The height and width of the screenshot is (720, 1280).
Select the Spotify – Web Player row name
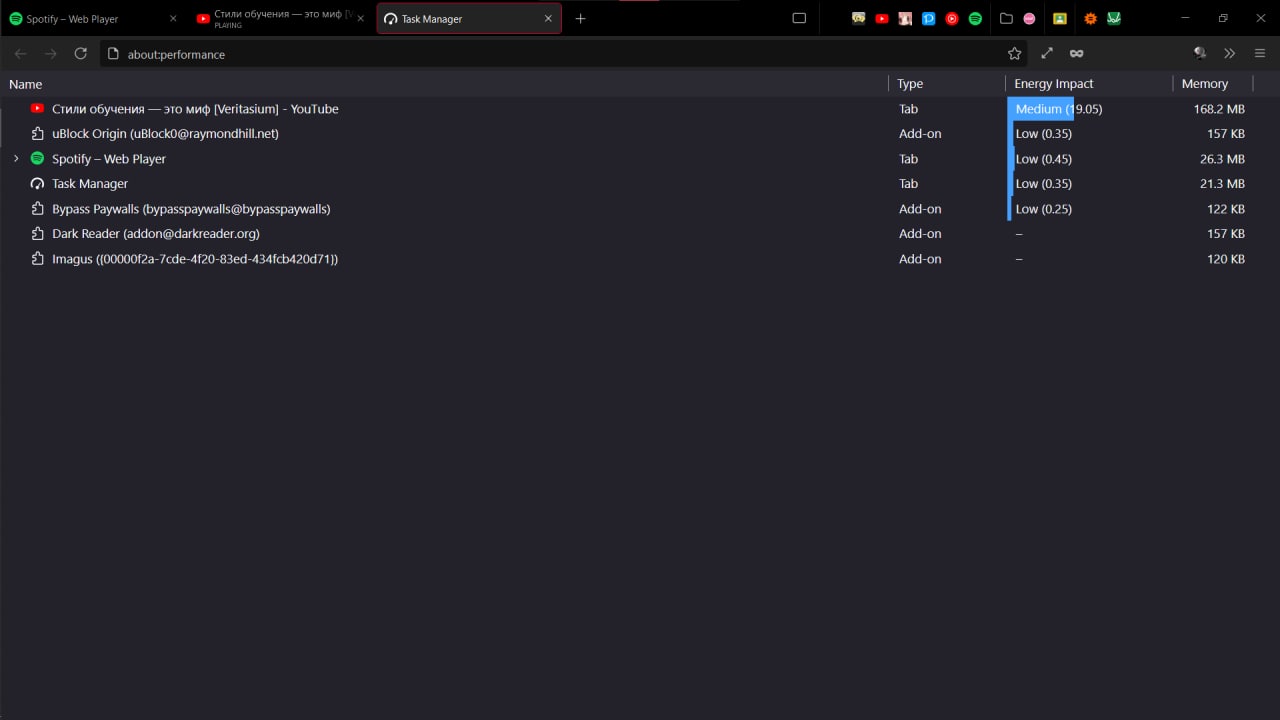point(109,159)
